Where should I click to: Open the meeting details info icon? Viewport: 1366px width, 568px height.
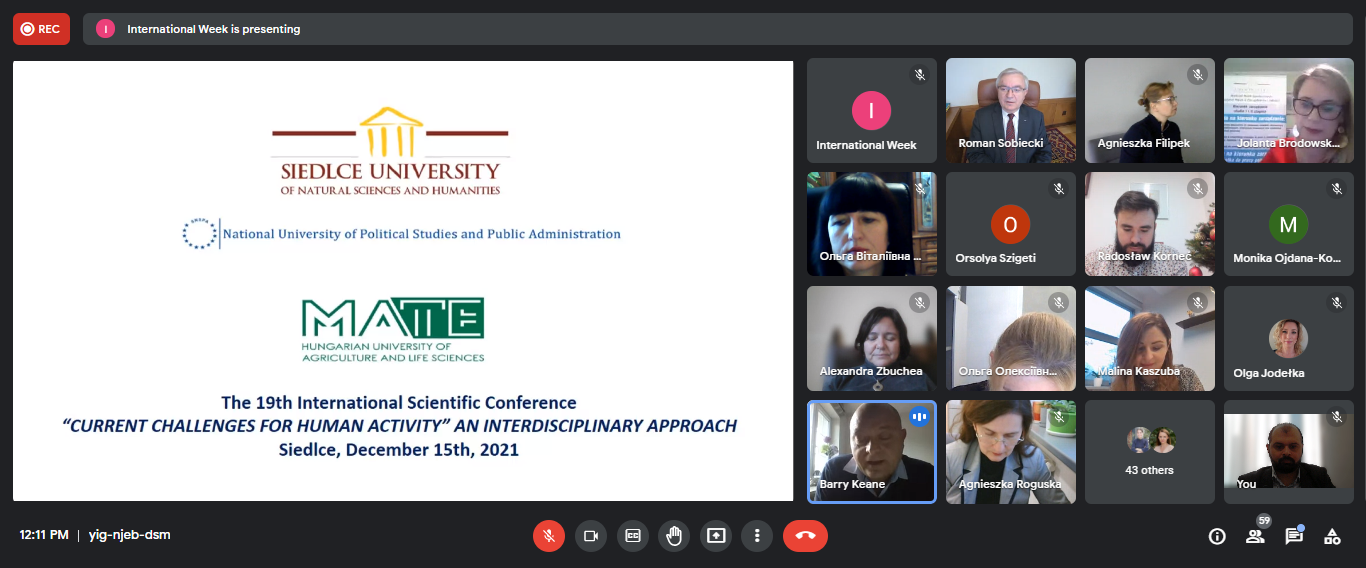pyautogui.click(x=1217, y=536)
